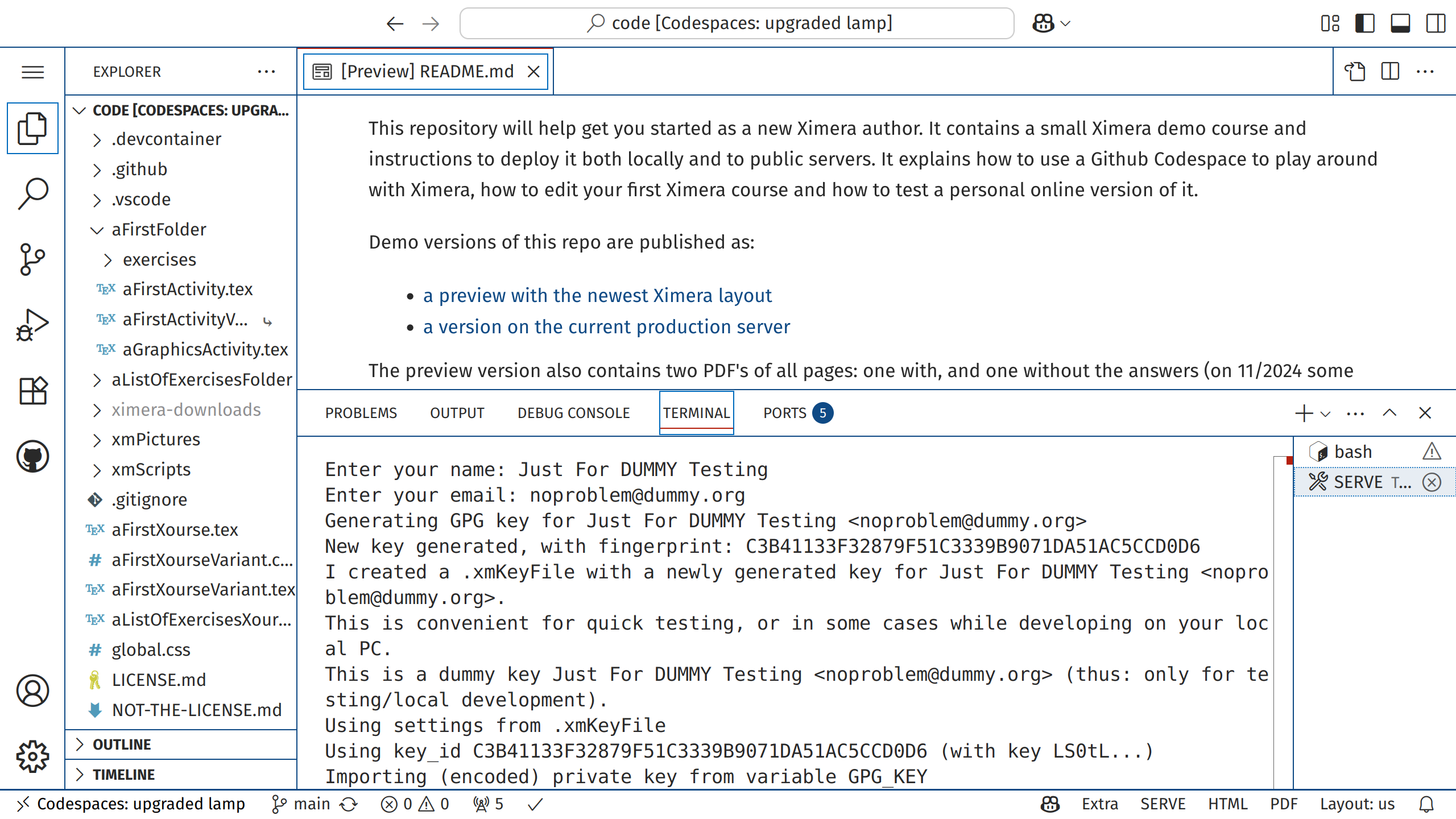Click the Show Source icon in editor toolbar
Viewport: 1456px width, 819px height.
point(1355,72)
